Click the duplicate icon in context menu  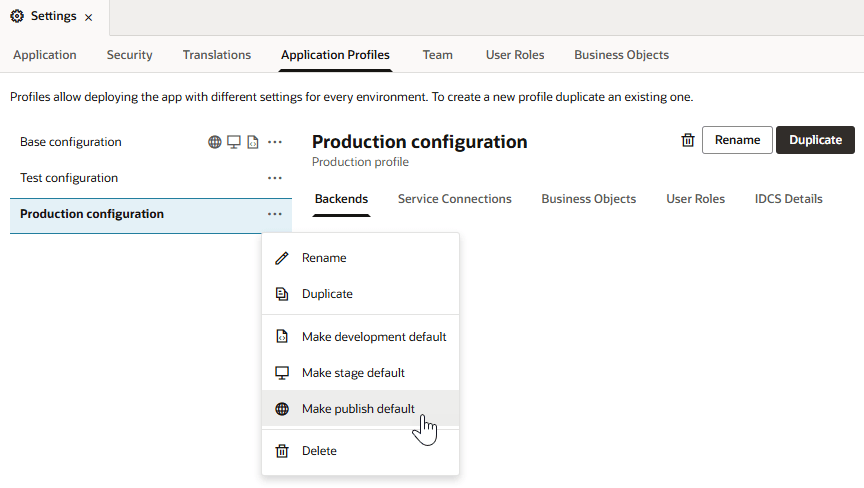coord(282,294)
